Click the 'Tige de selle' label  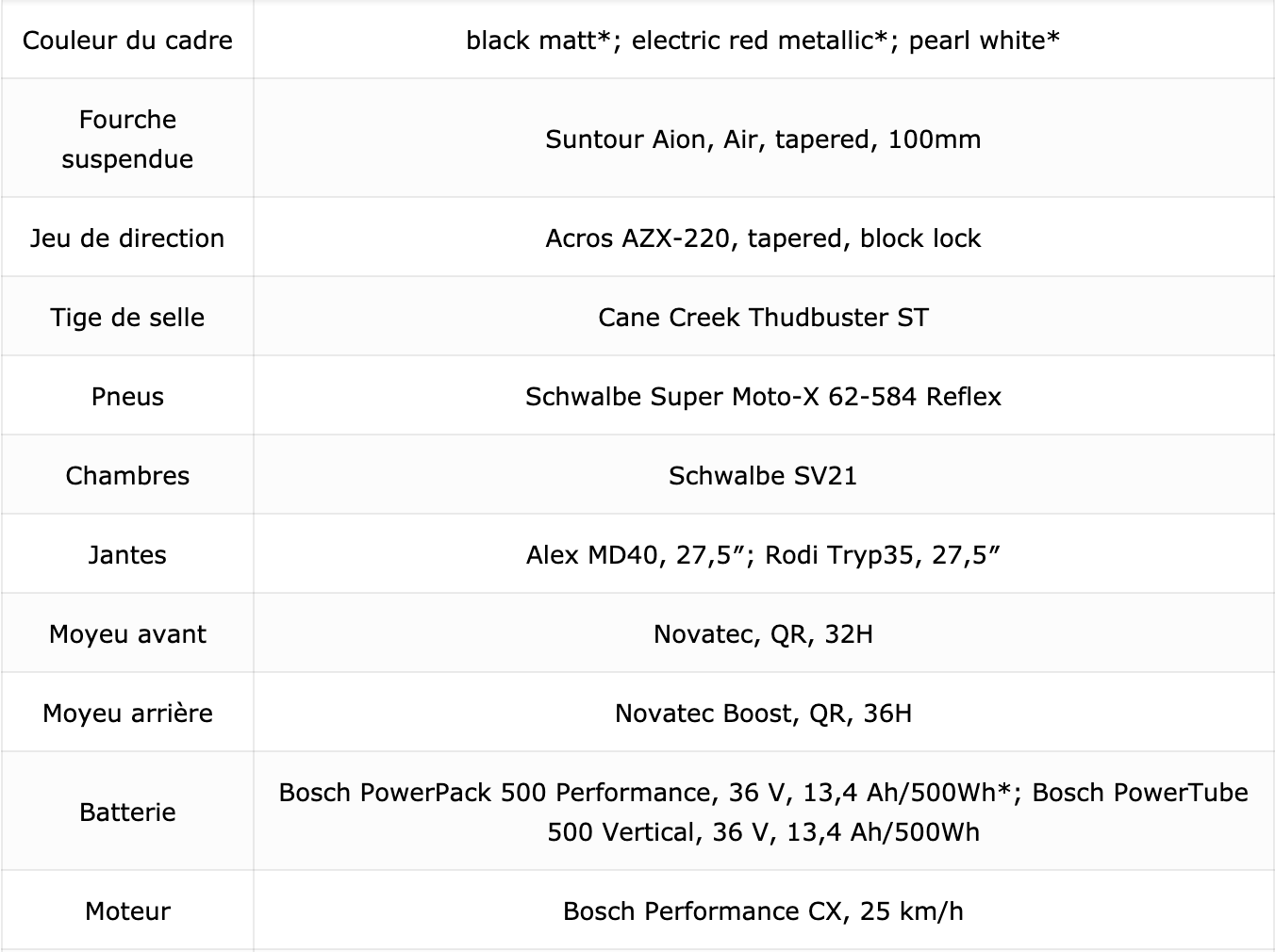click(x=127, y=317)
